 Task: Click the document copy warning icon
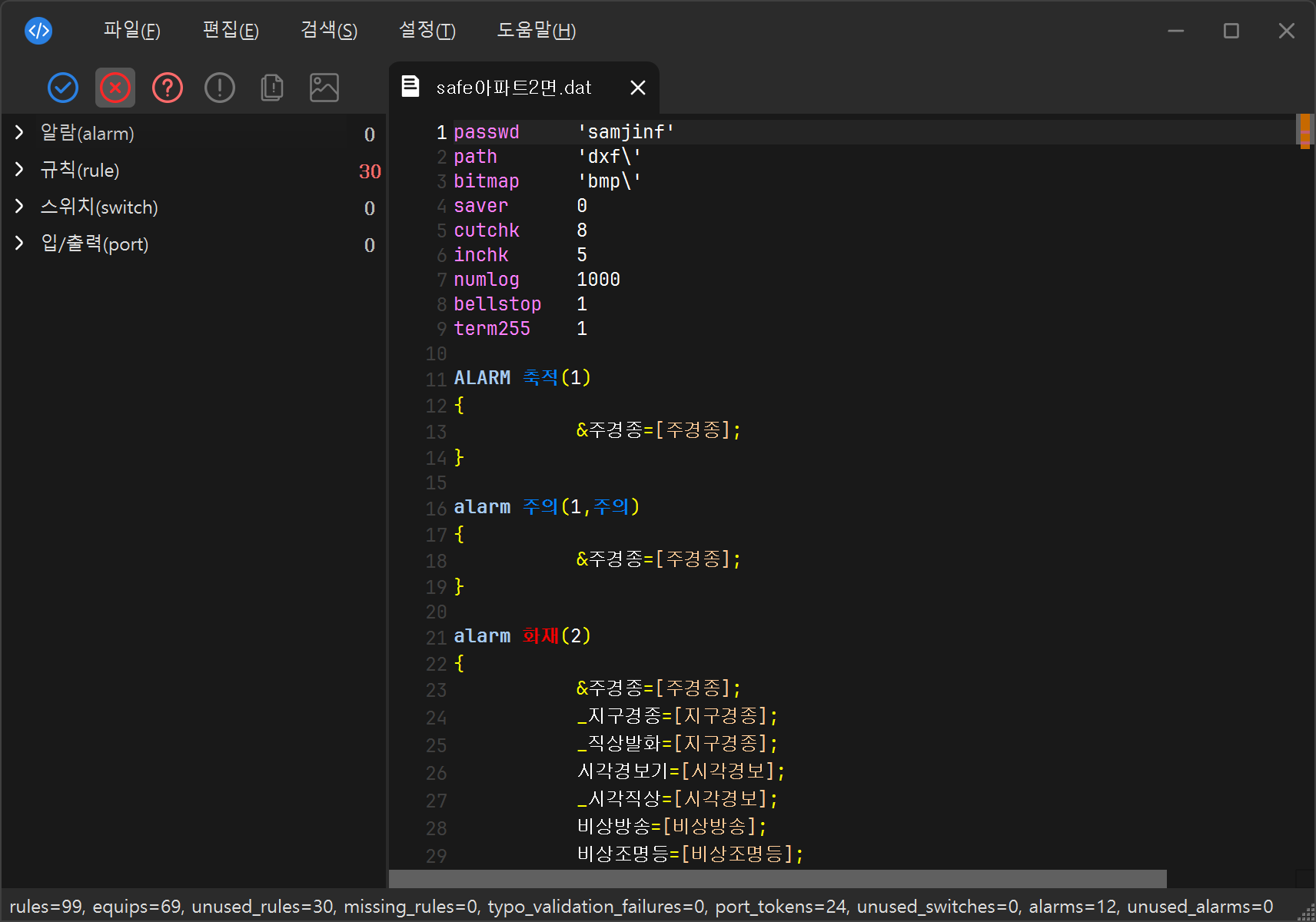coord(272,88)
